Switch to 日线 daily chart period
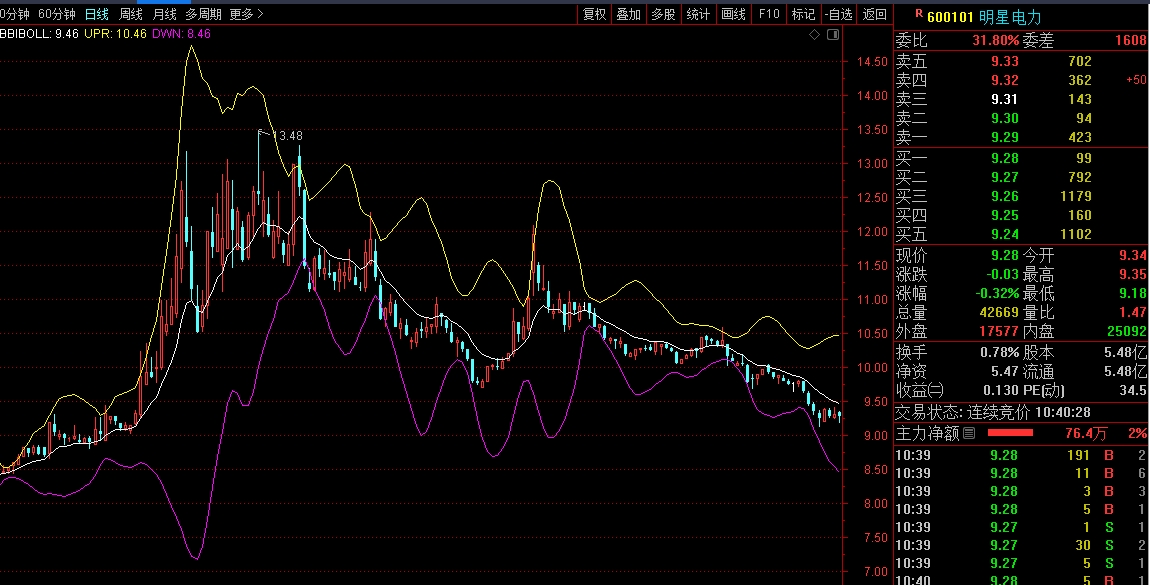 click(97, 14)
